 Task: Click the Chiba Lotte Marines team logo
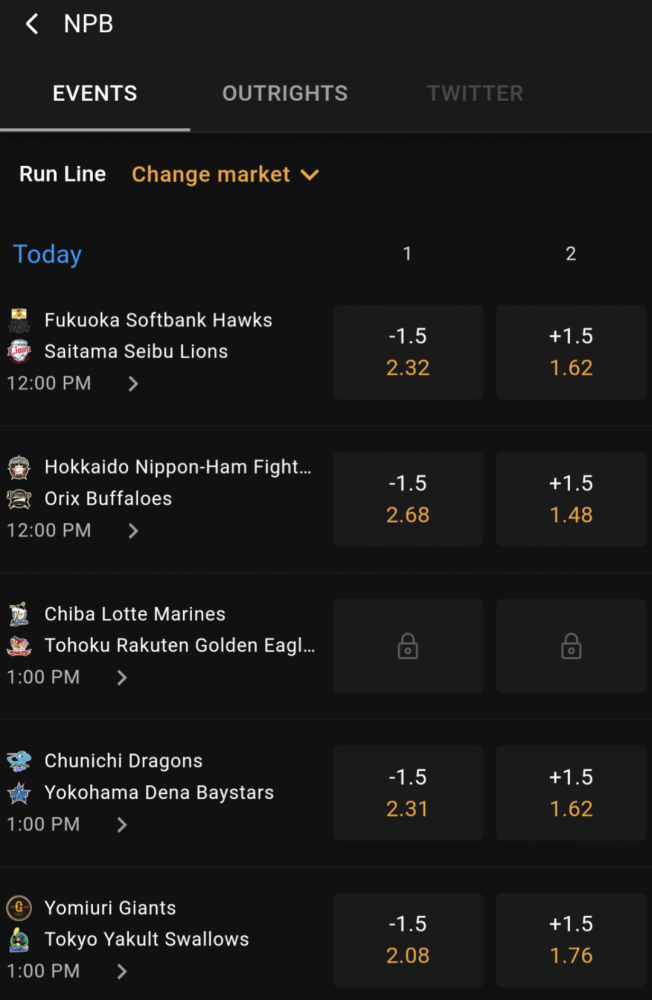coord(19,614)
